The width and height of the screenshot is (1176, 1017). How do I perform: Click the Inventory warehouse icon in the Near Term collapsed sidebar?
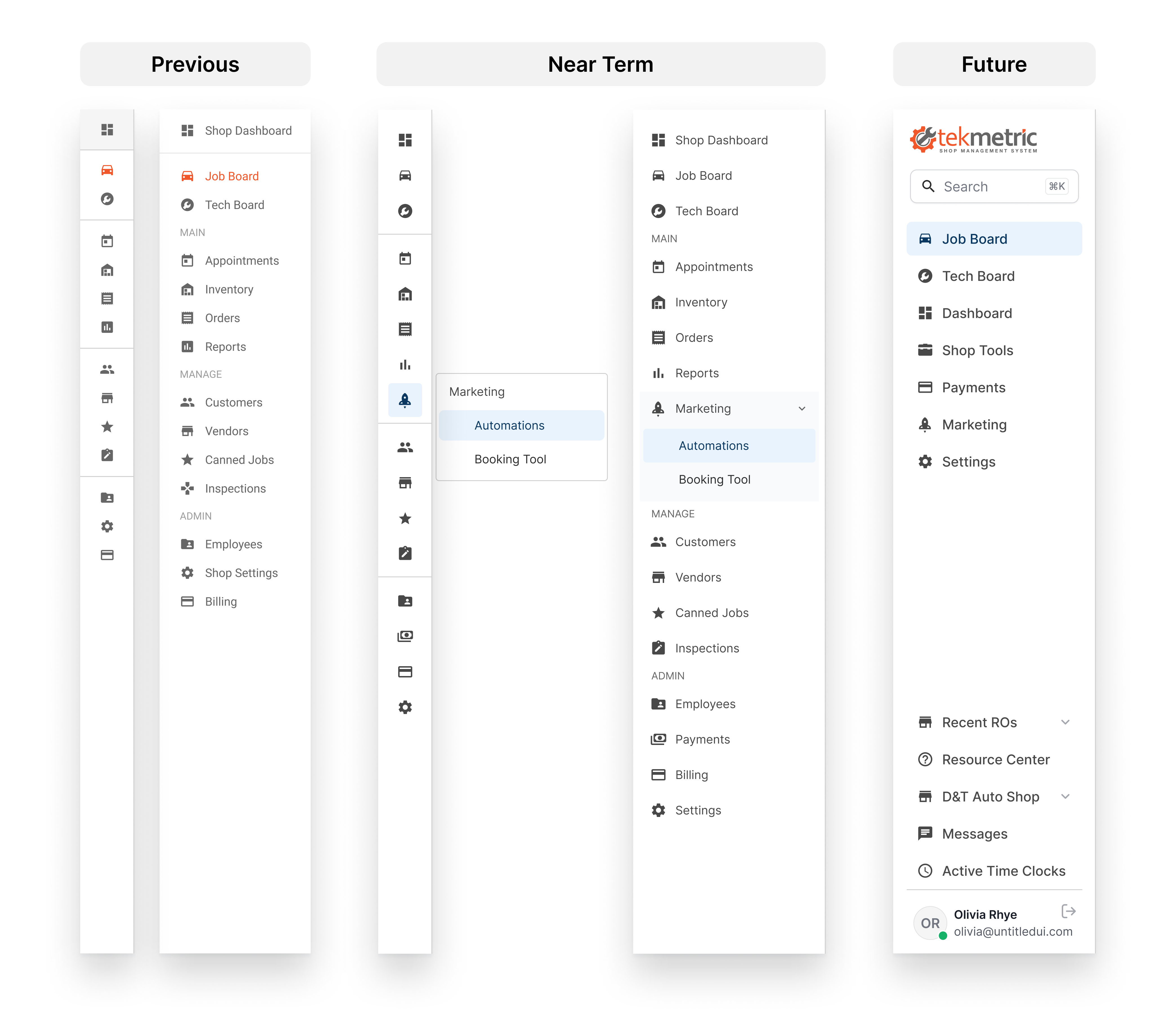point(405,294)
